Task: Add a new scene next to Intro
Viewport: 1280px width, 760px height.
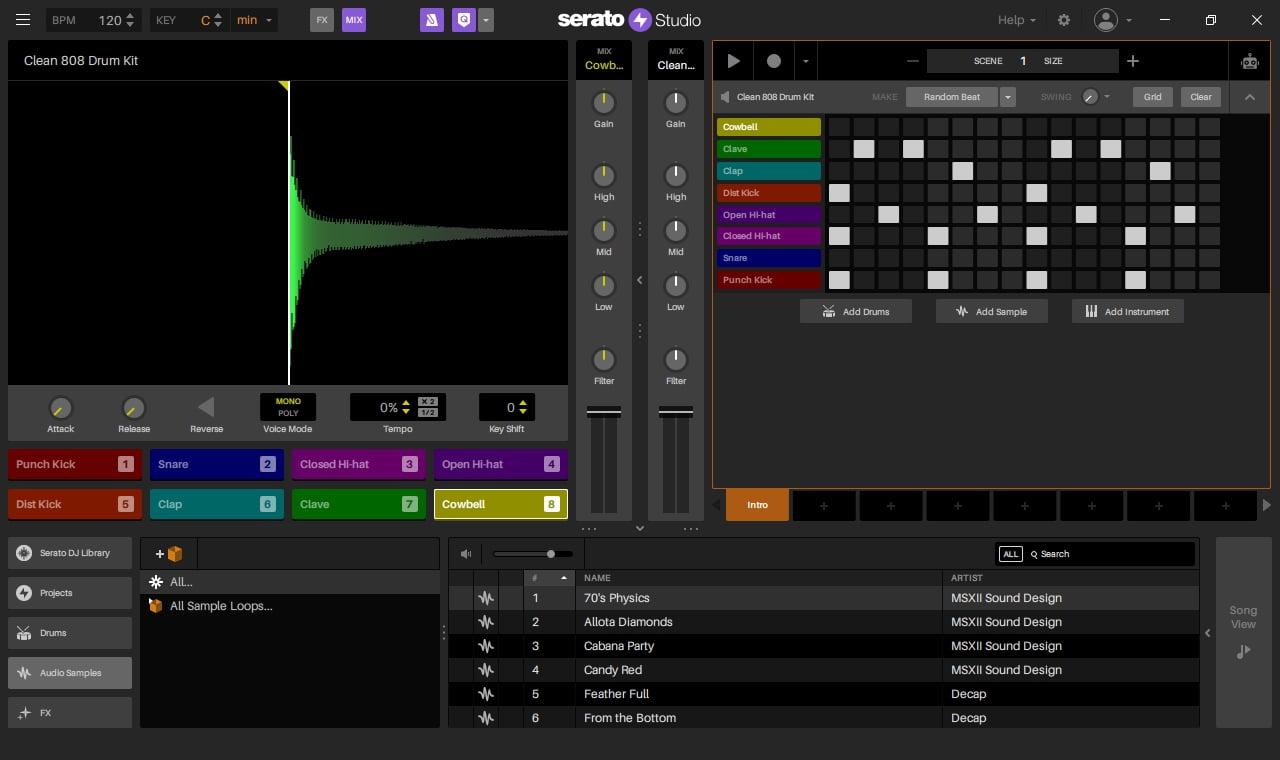Action: coord(824,506)
